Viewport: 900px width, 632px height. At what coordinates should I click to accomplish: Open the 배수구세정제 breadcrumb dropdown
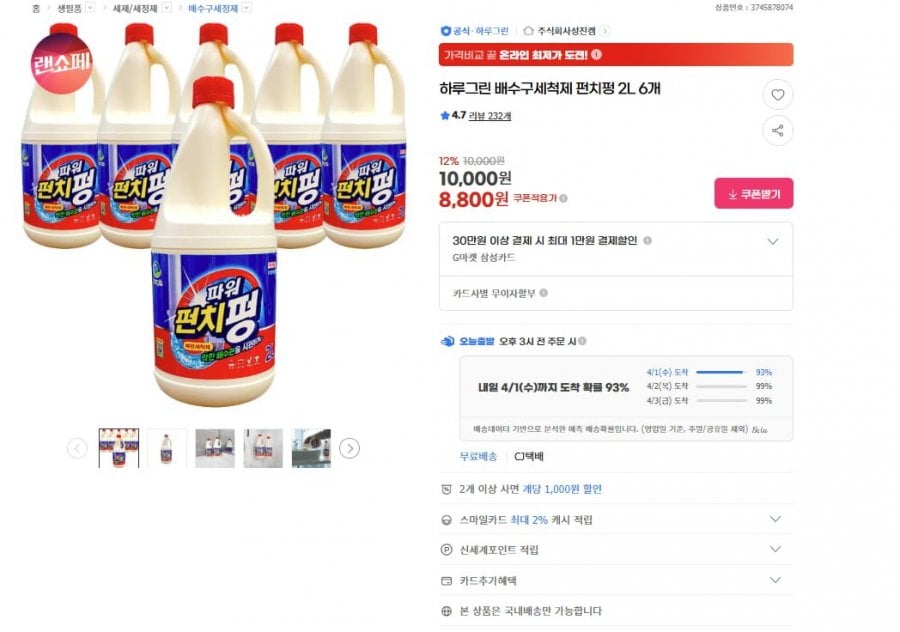245,6
